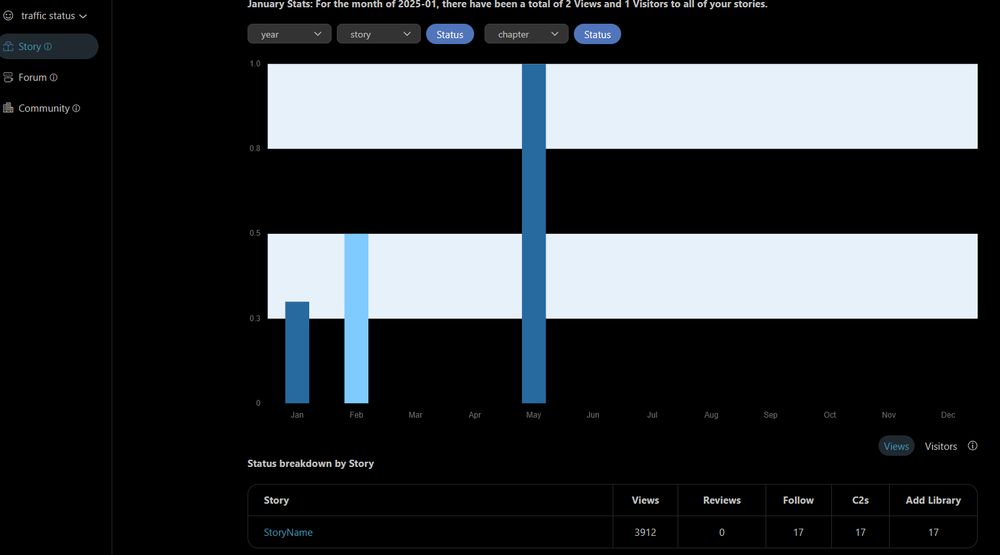Click the info icon beside Visitors

973,445
